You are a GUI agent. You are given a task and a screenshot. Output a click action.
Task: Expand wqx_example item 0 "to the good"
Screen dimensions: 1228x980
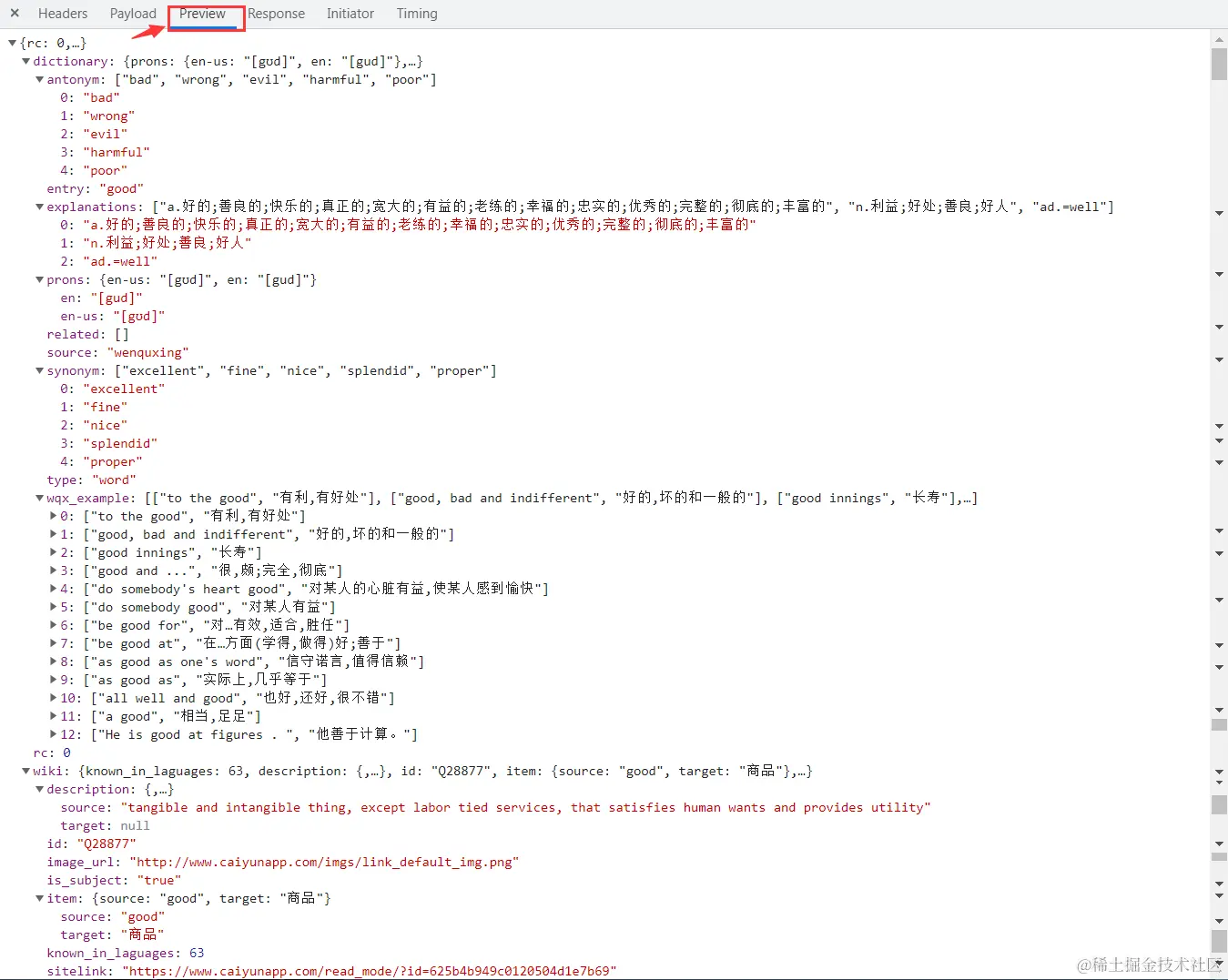54,516
